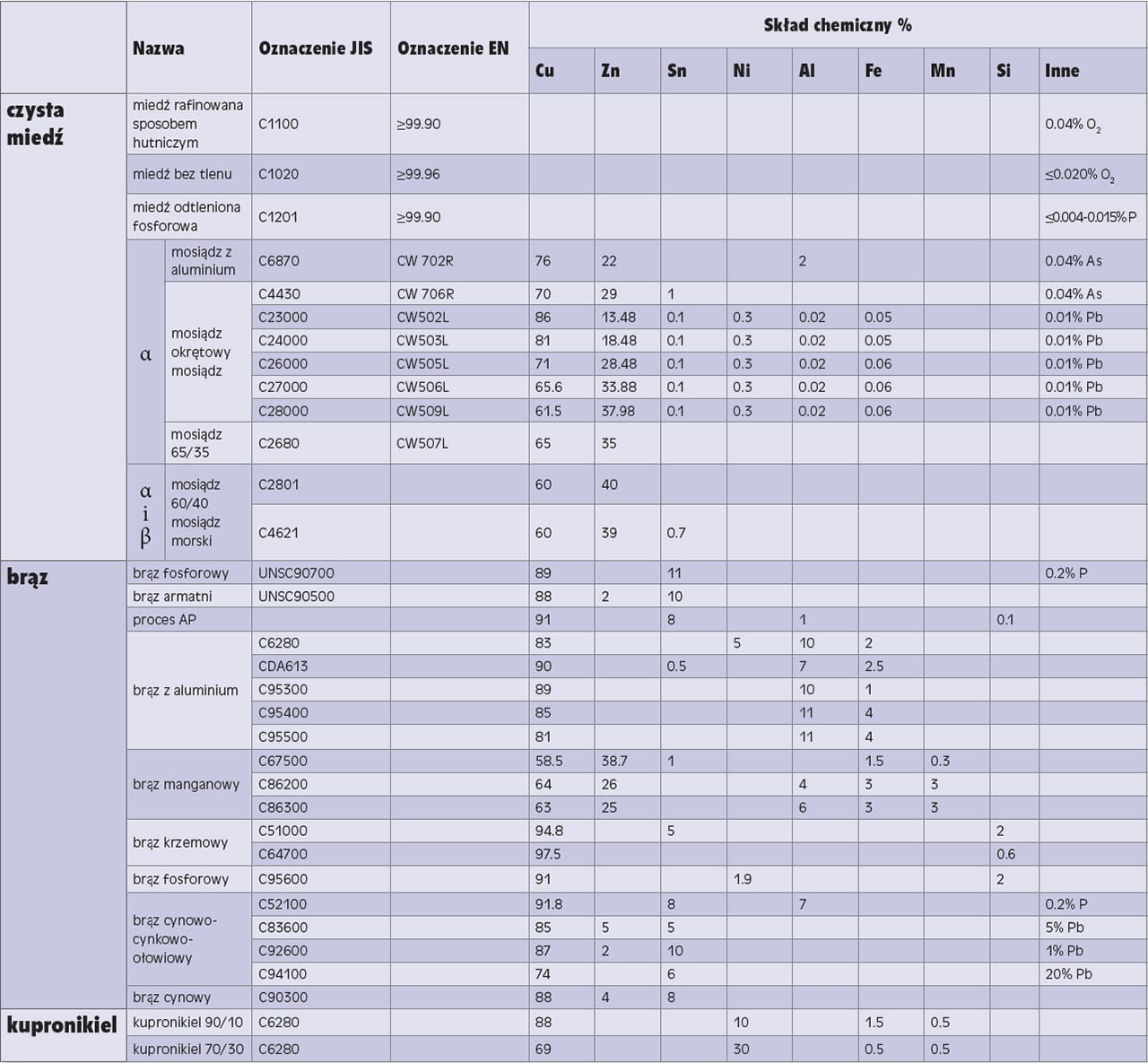1148x1063 pixels.
Task: Click the 20% Pb cell
Action: coord(1068,974)
